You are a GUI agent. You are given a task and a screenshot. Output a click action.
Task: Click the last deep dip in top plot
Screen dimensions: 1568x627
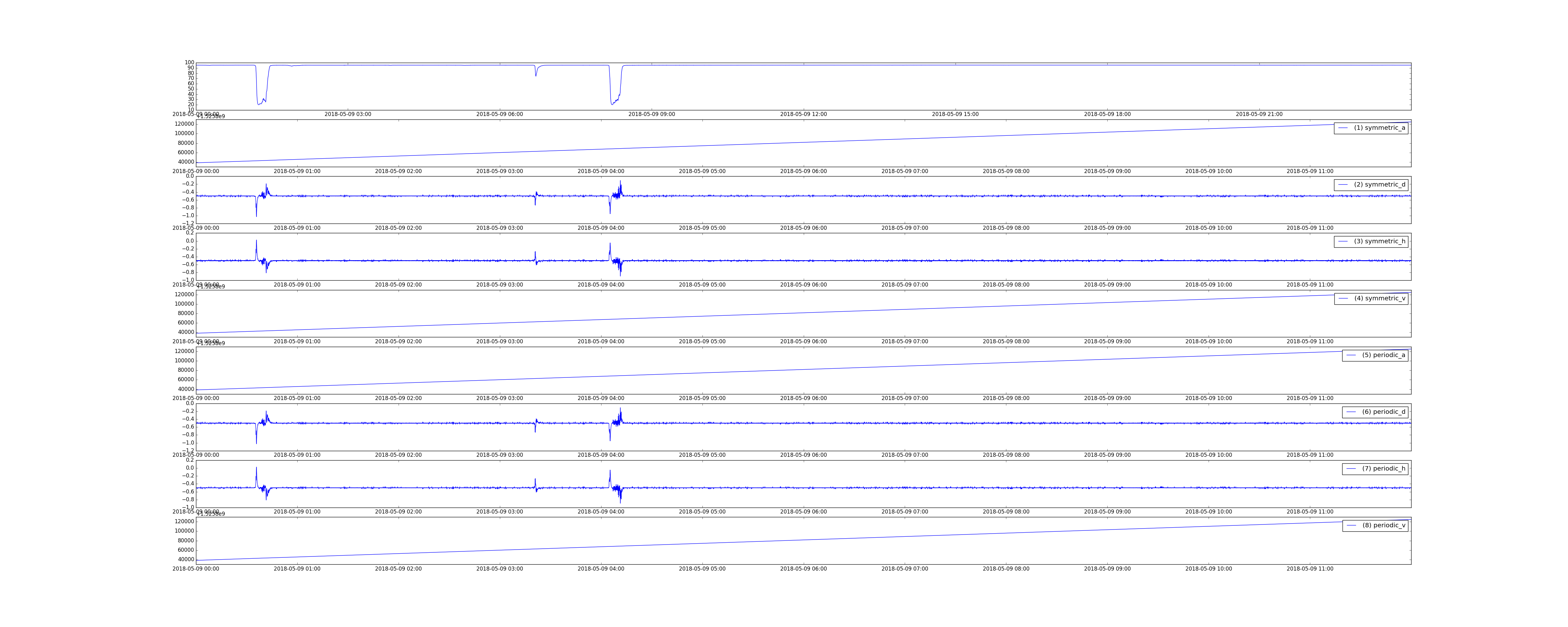coord(615,85)
